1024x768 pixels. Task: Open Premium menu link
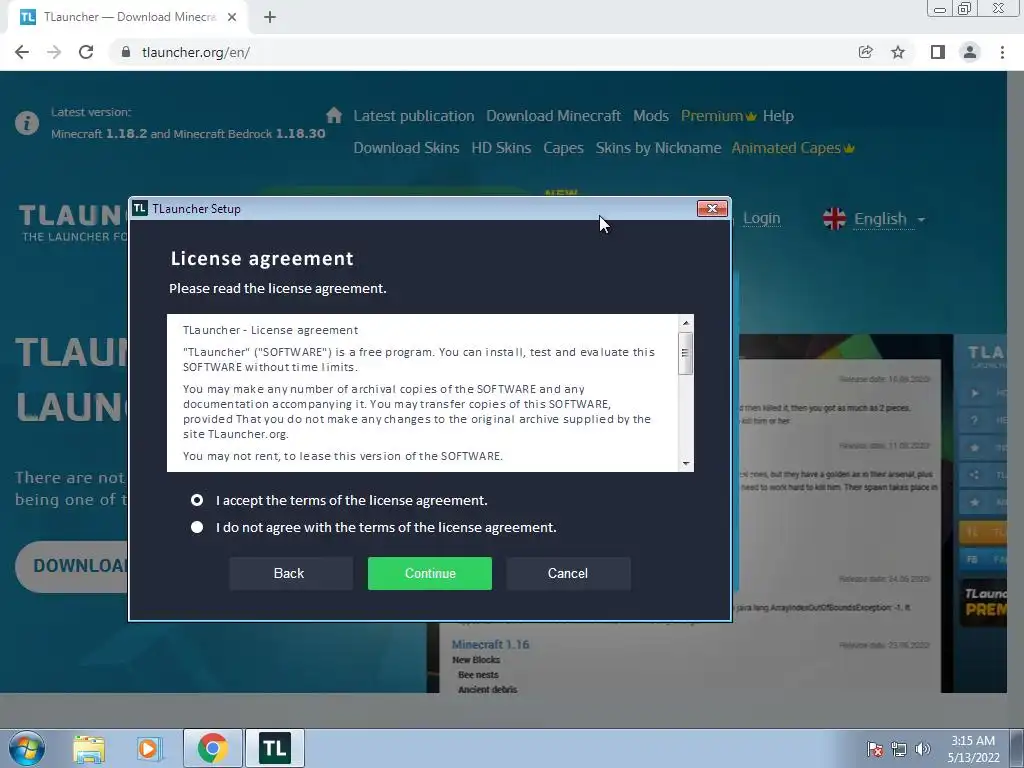coord(718,116)
